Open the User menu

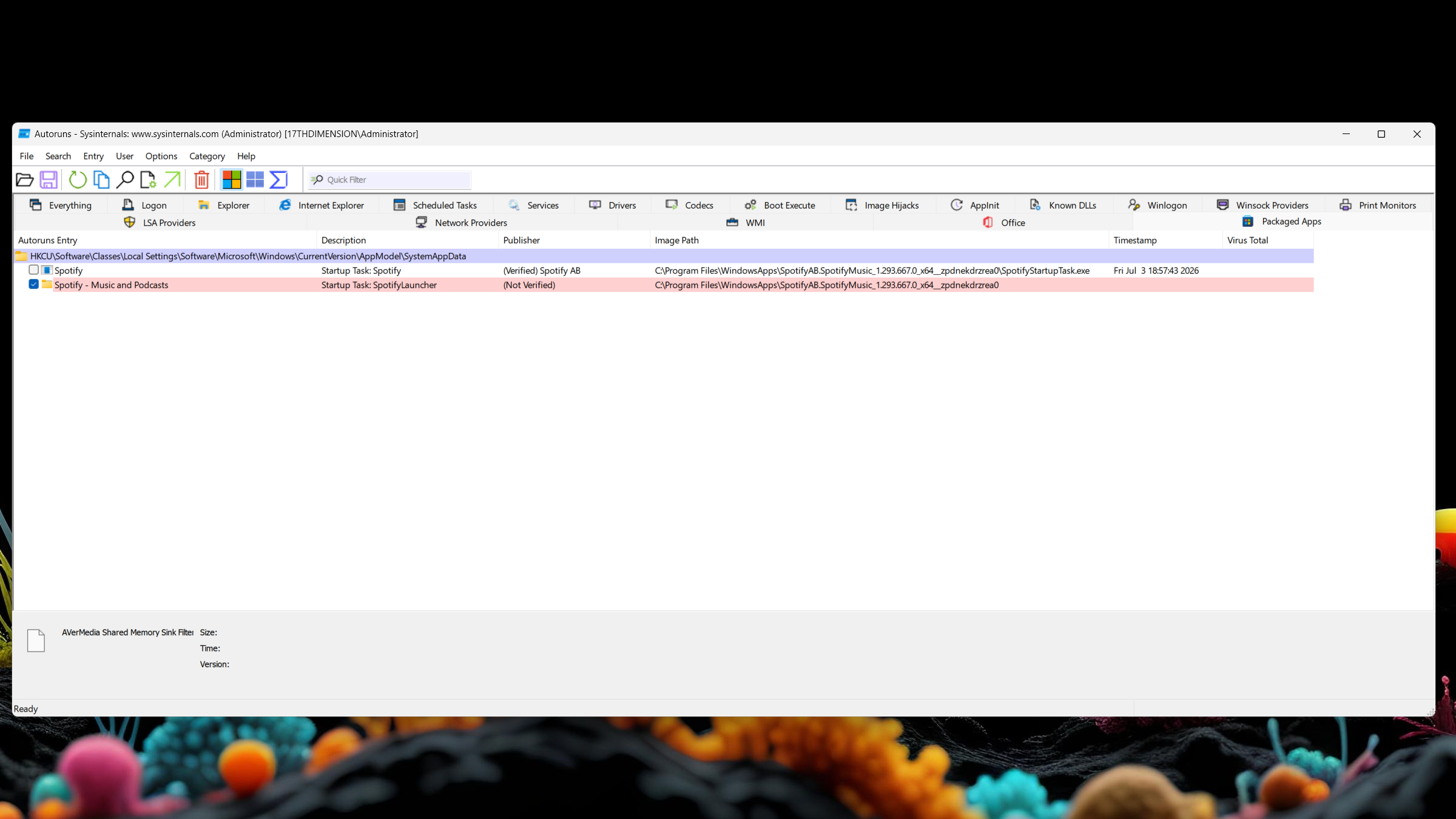(x=124, y=156)
